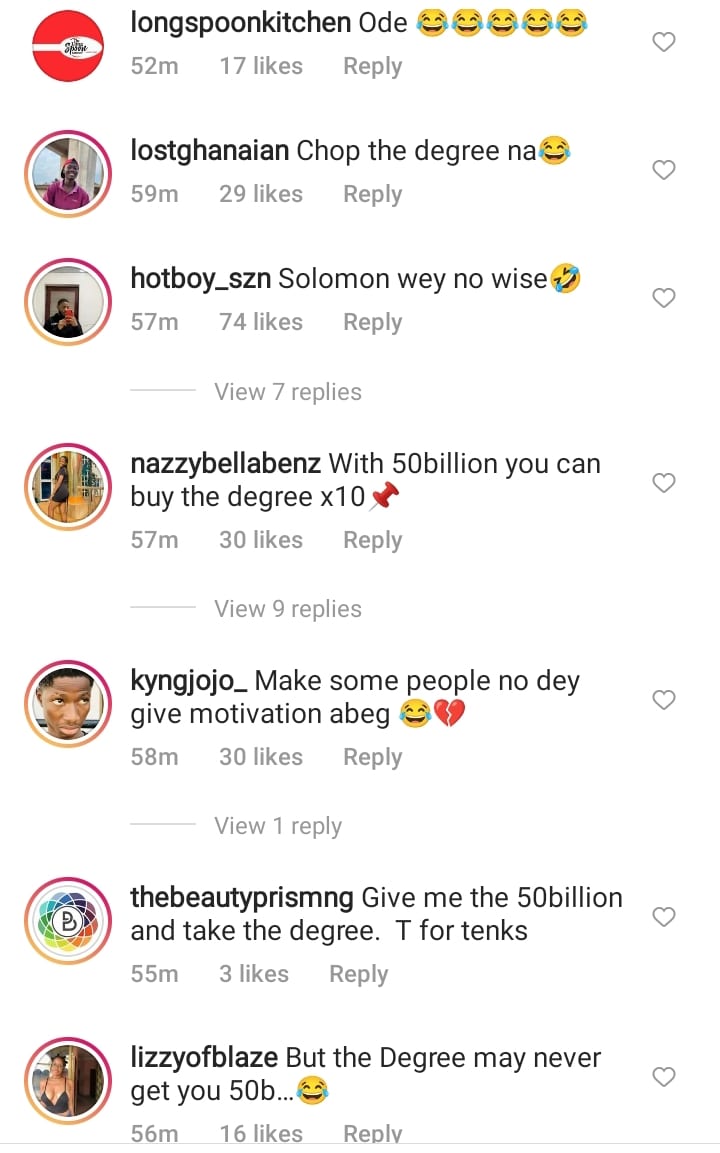Reply to thebeautyprismng's comment
This screenshot has height=1153, width=720.
click(x=358, y=974)
